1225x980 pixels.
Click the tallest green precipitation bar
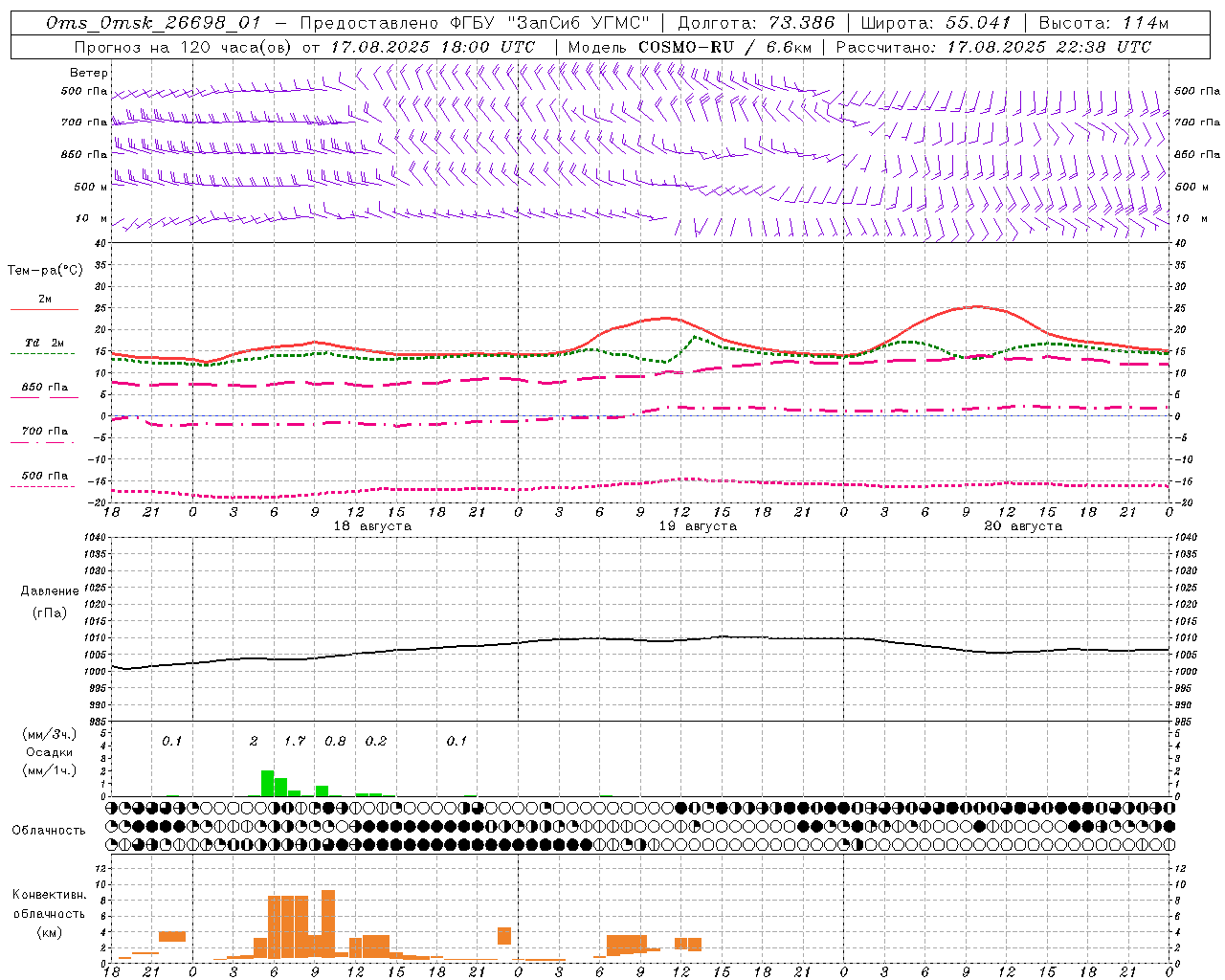tap(268, 783)
